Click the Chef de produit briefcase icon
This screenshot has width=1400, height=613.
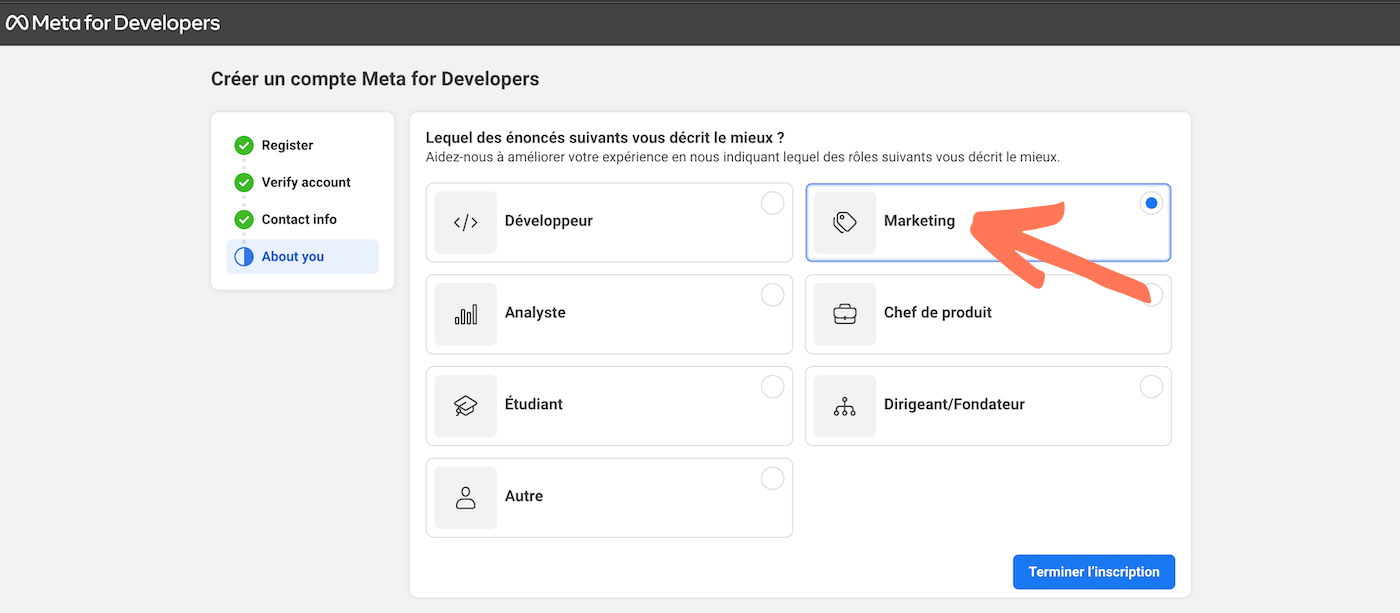click(x=845, y=314)
